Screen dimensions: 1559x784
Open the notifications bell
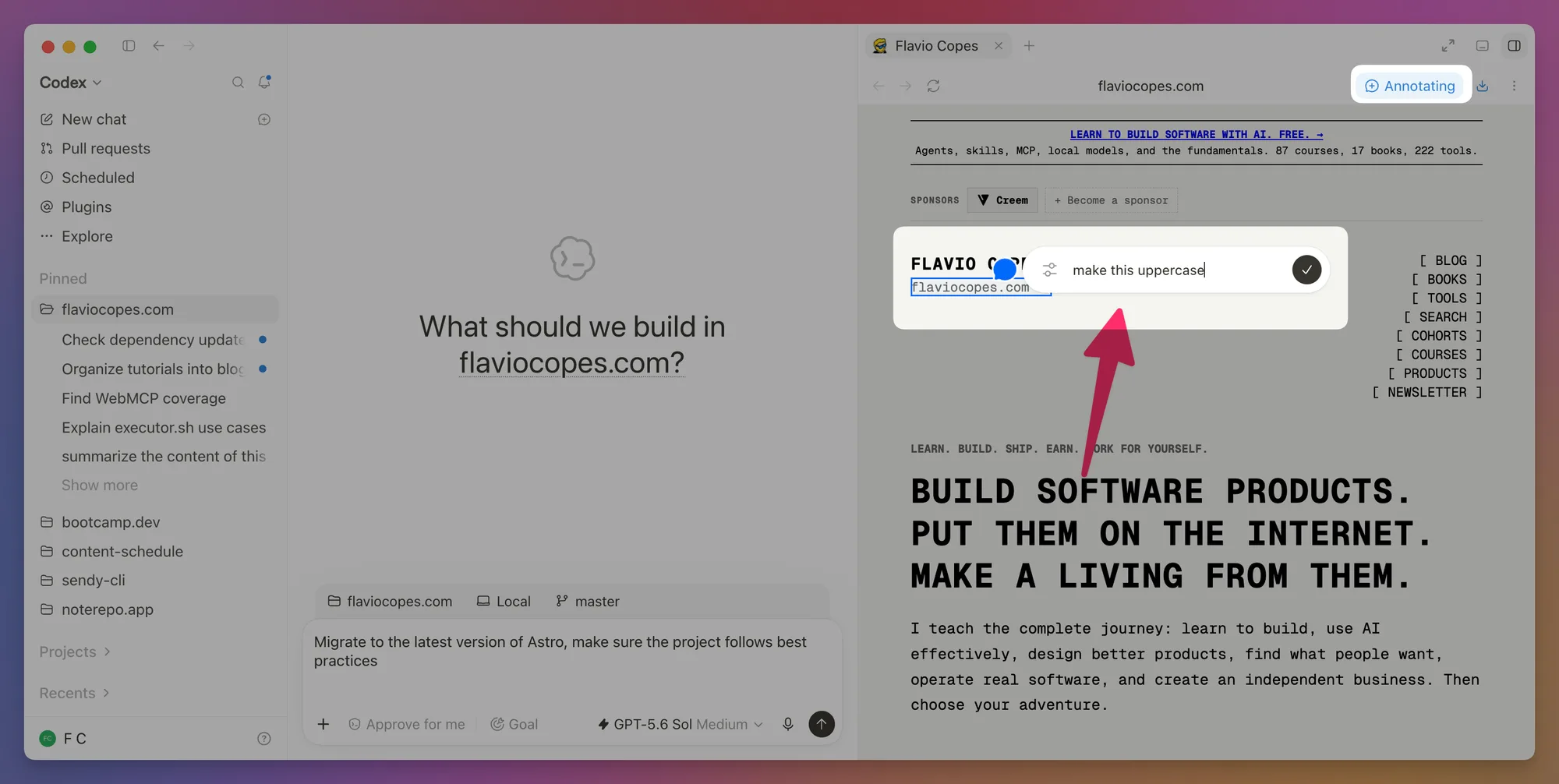click(x=265, y=82)
